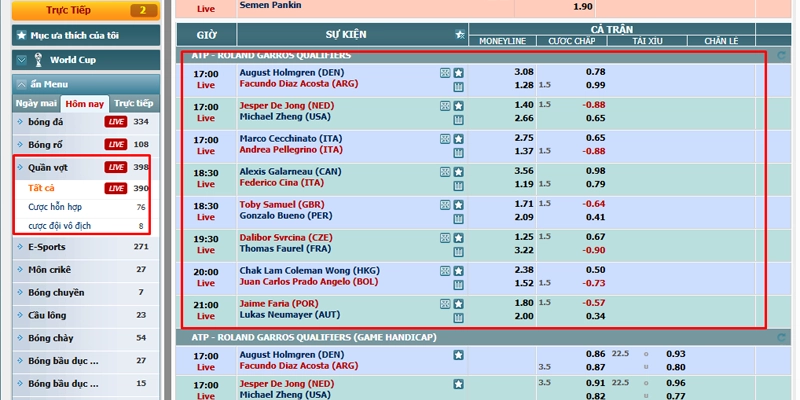This screenshot has height=400, width=800.
Task: Select cược đội vô địch submenu item
Action: coord(60,226)
